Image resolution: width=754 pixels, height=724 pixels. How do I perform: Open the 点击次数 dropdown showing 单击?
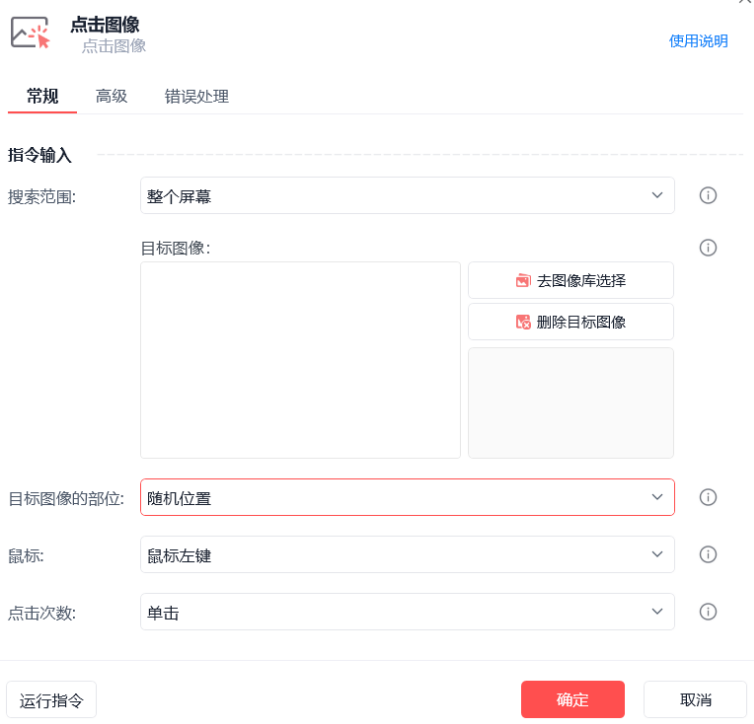click(407, 612)
